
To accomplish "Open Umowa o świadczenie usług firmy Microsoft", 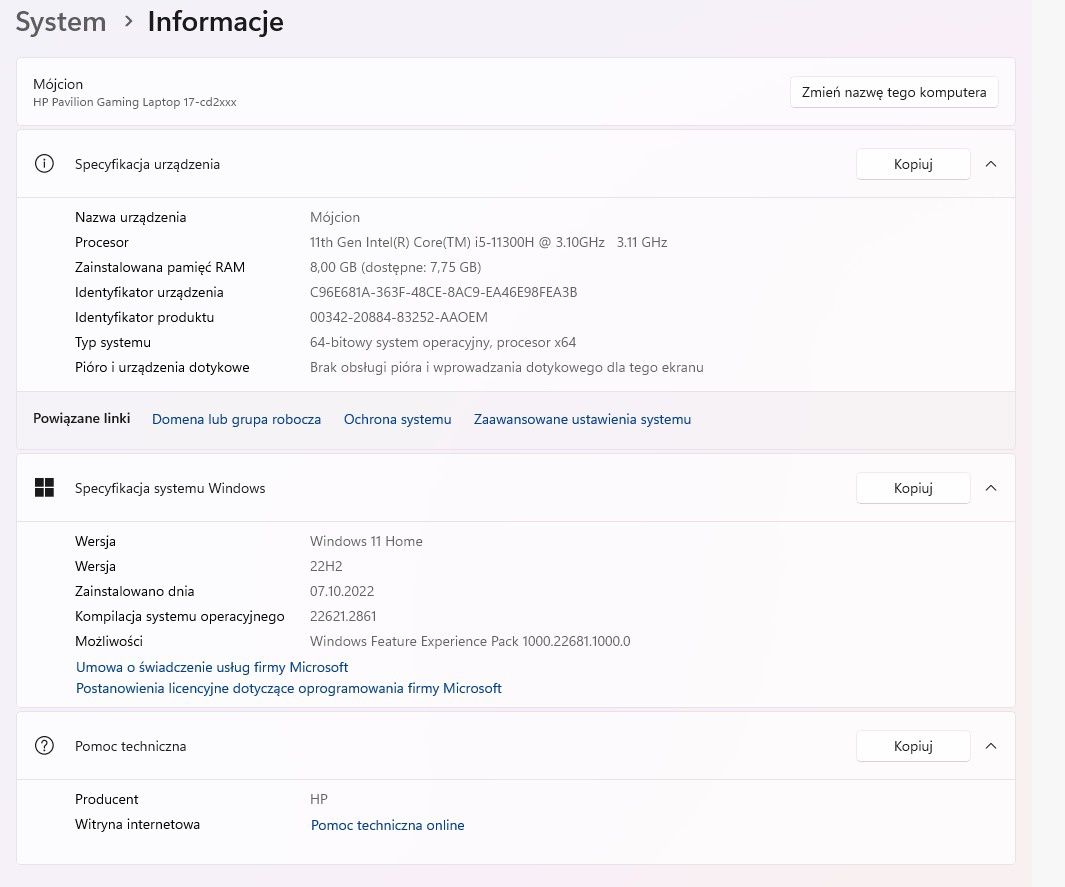I will click(212, 667).
